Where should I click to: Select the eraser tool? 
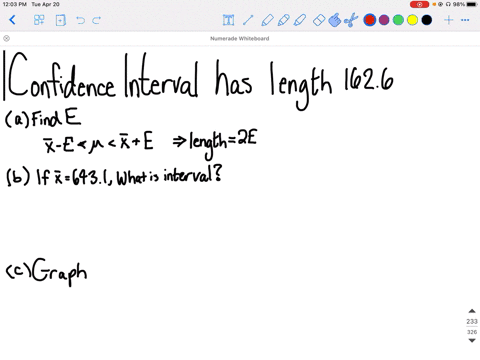pyautogui.click(x=319, y=20)
